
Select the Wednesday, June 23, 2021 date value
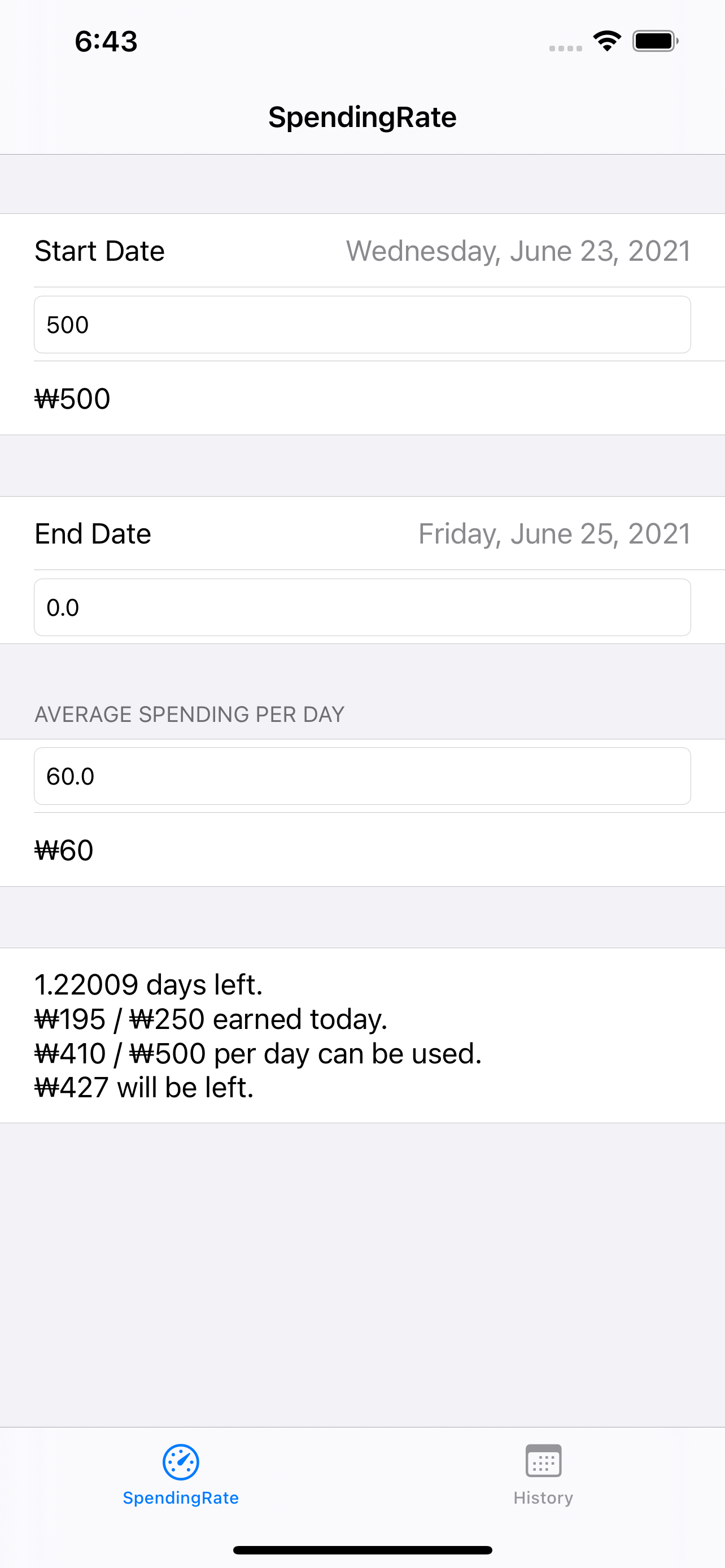pos(518,251)
